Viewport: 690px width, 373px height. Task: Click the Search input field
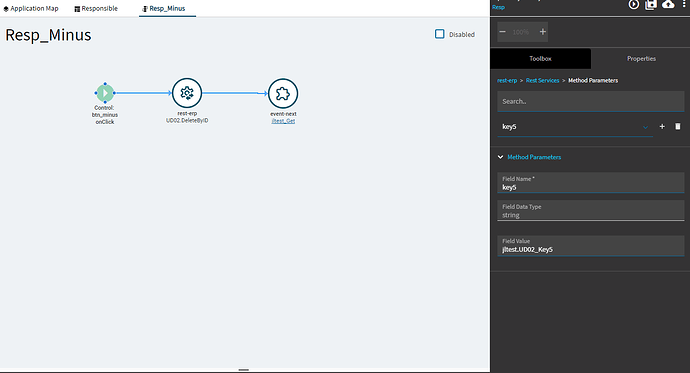[591, 101]
